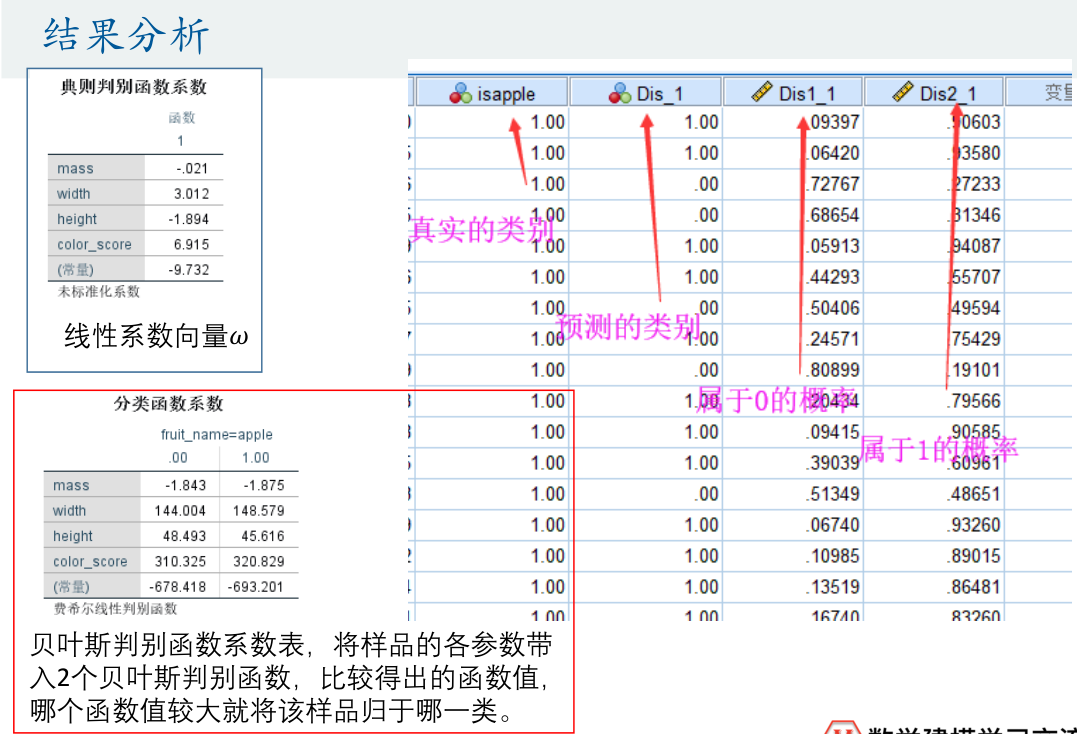Viewport: 1077px width, 734px height.
Task: Click the height value 48.493
Action: (184, 536)
